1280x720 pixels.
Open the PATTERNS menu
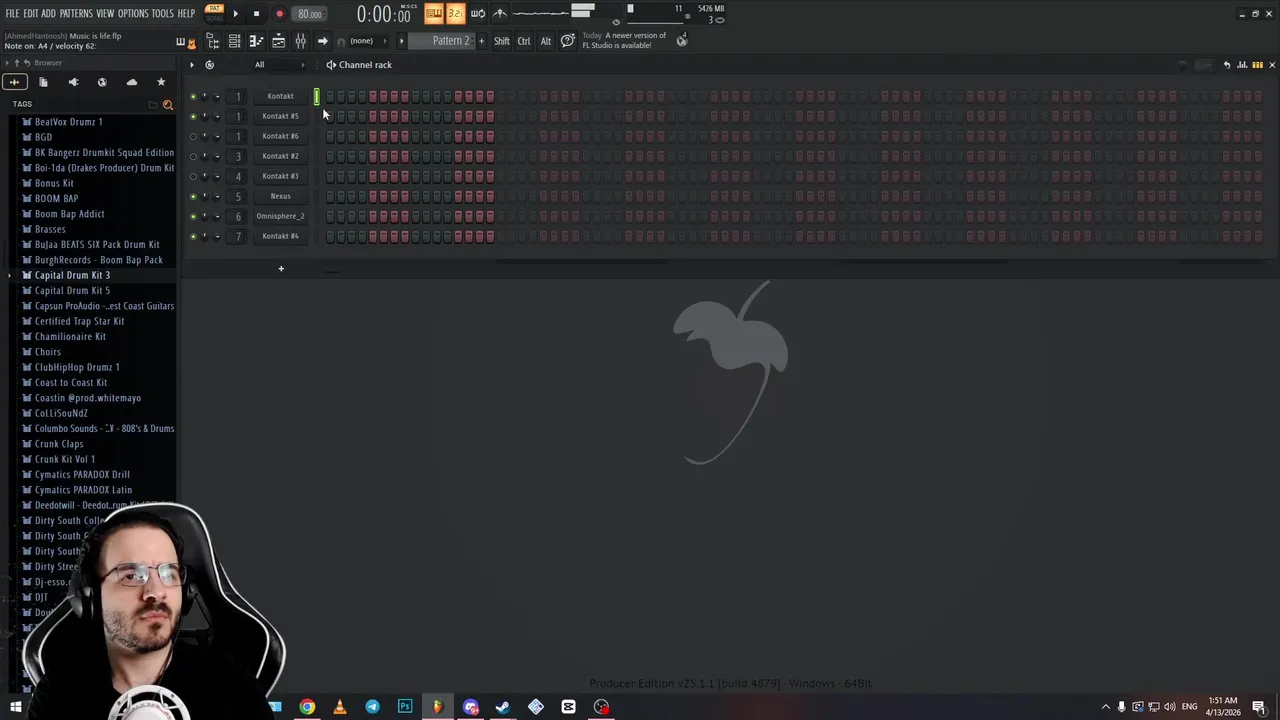point(76,13)
